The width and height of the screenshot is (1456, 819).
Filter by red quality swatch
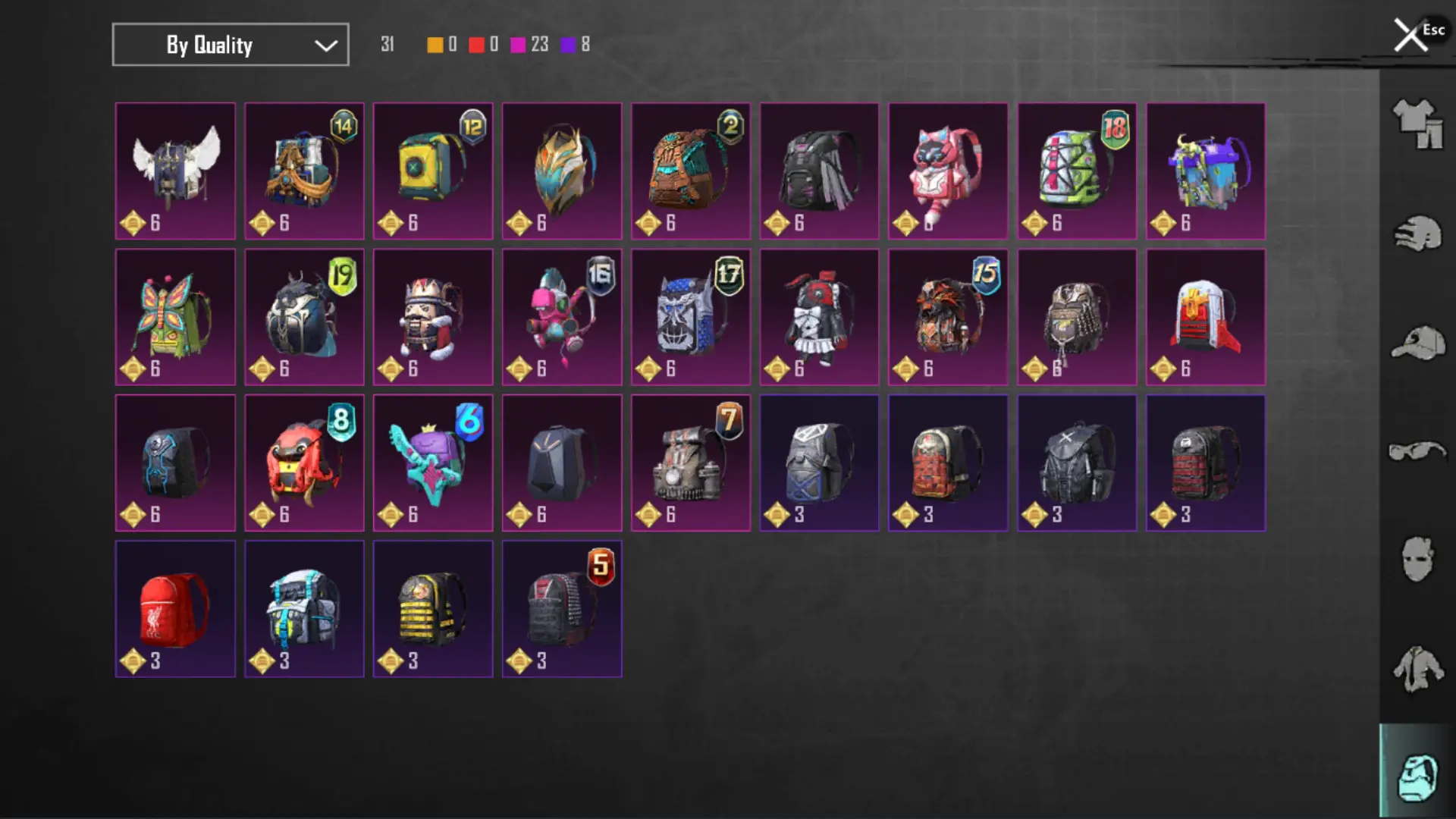click(476, 45)
